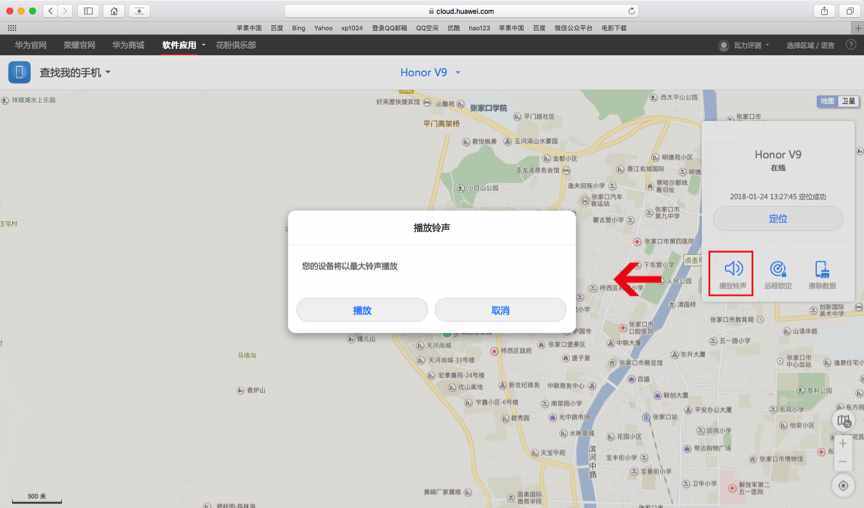Expand the Honor V9 device dropdown
Screen dimensions: 864x508
(x=457, y=72)
